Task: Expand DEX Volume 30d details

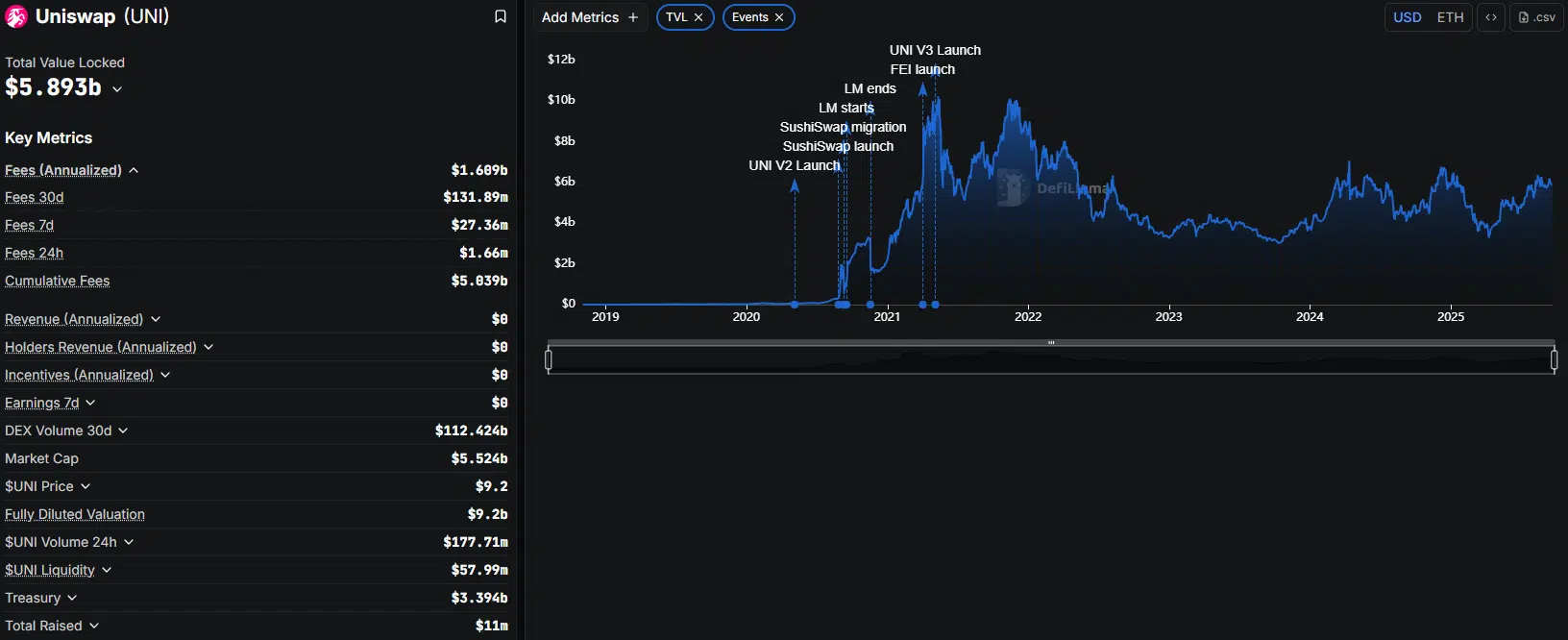Action: pyautogui.click(x=123, y=431)
